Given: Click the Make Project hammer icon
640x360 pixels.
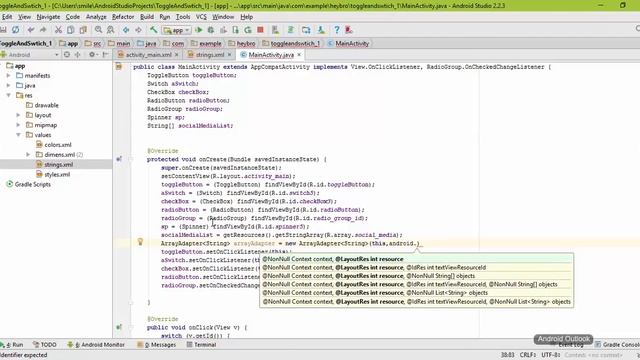Looking at the screenshot, I should point(153,30).
